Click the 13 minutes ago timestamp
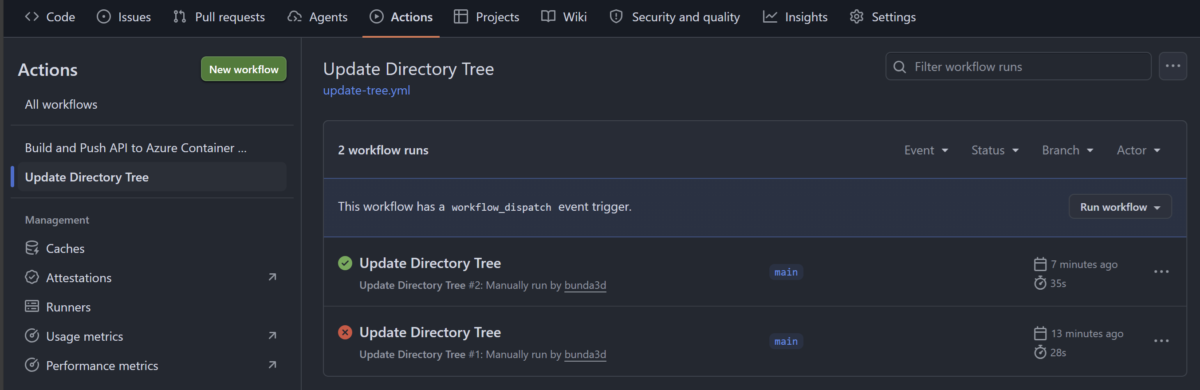The width and height of the screenshot is (1200, 390). (1087, 333)
